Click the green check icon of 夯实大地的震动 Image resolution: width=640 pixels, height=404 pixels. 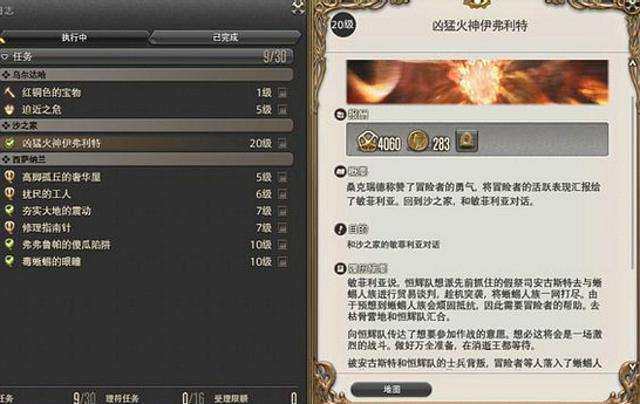click(x=9, y=211)
